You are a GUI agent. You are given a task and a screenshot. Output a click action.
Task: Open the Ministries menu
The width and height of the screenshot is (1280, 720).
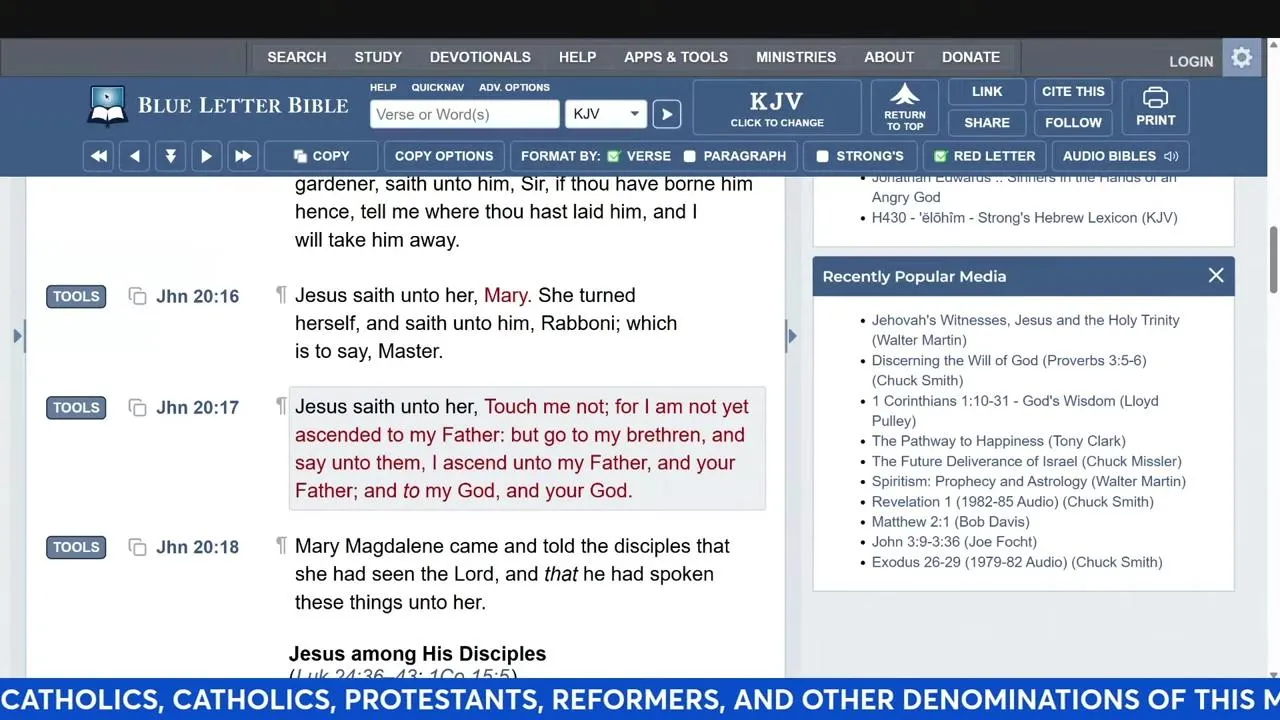coord(796,57)
